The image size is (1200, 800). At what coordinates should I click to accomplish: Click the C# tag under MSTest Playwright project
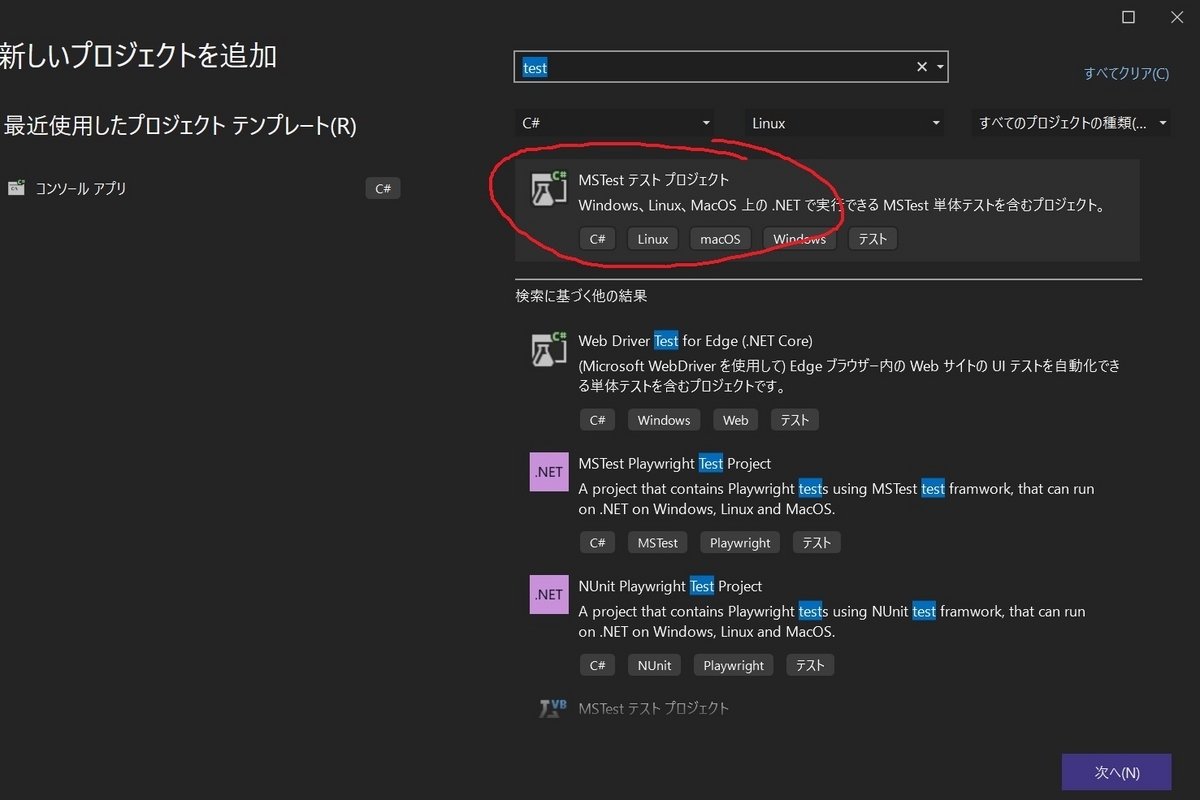597,542
